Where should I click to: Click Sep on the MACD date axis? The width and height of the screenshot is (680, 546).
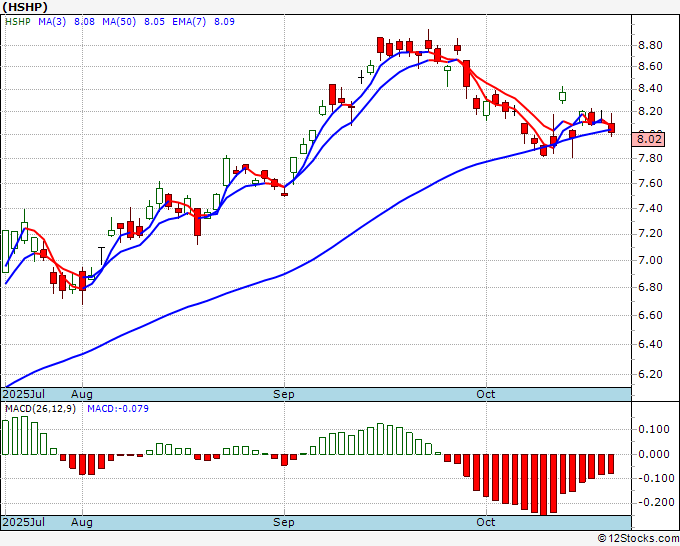point(284,522)
